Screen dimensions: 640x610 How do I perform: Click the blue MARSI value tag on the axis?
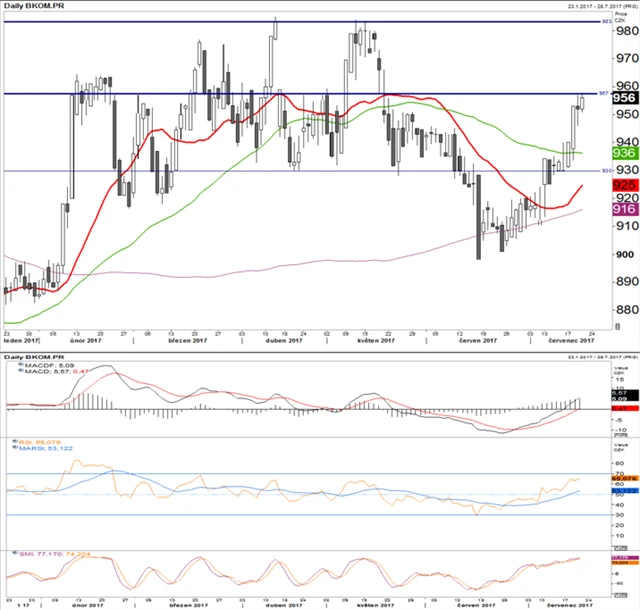pyautogui.click(x=624, y=490)
